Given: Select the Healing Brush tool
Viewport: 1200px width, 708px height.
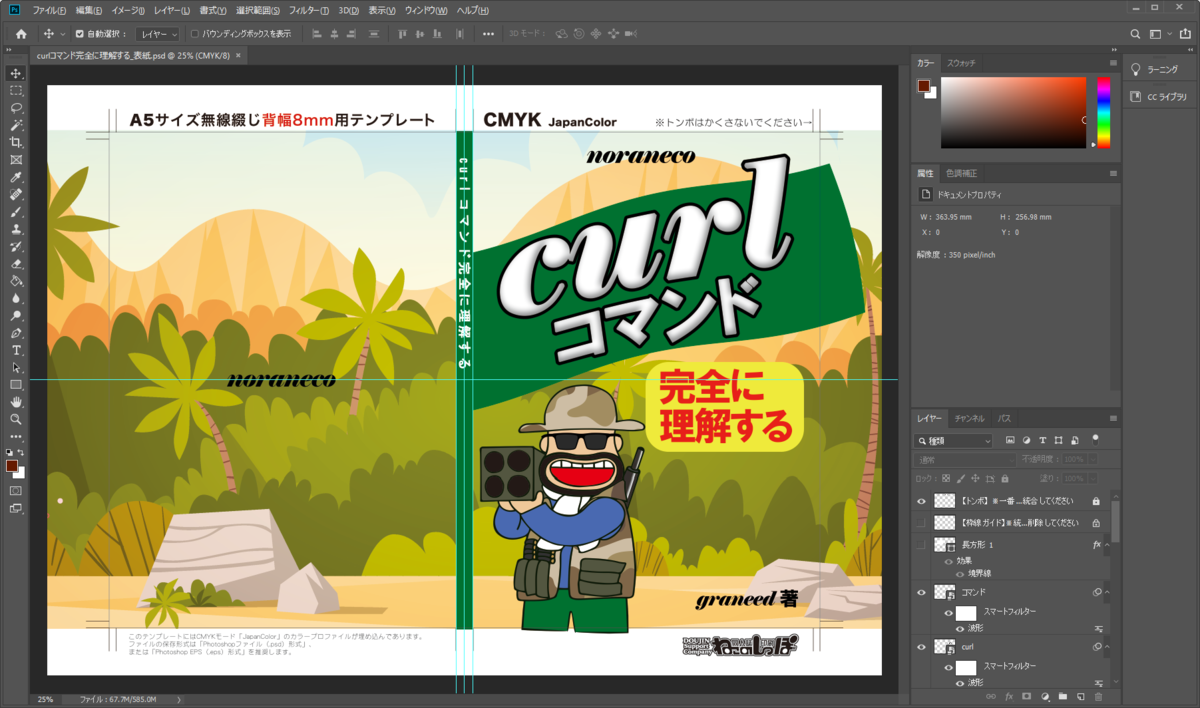Looking at the screenshot, I should 16,194.
